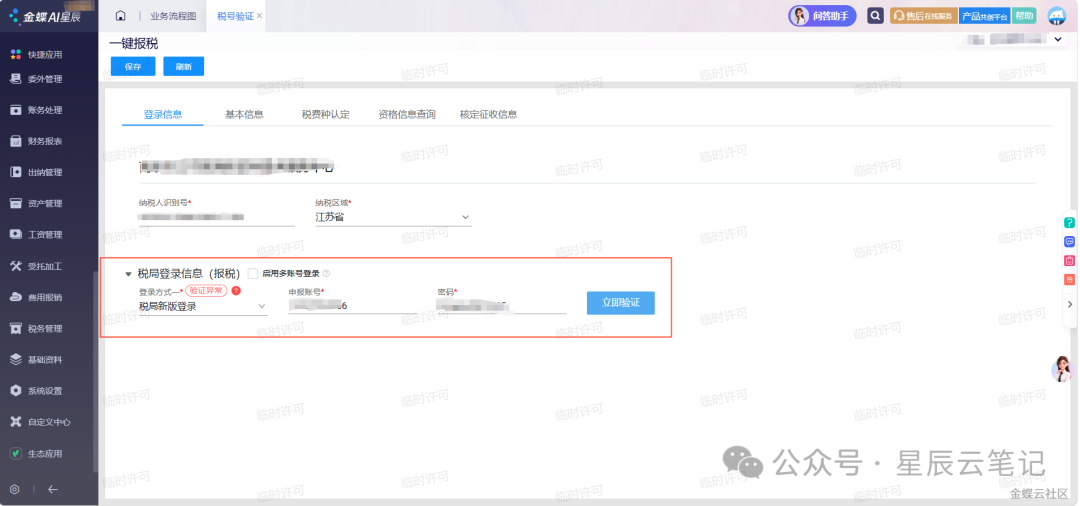Click the 密码 input field

click(x=501, y=306)
